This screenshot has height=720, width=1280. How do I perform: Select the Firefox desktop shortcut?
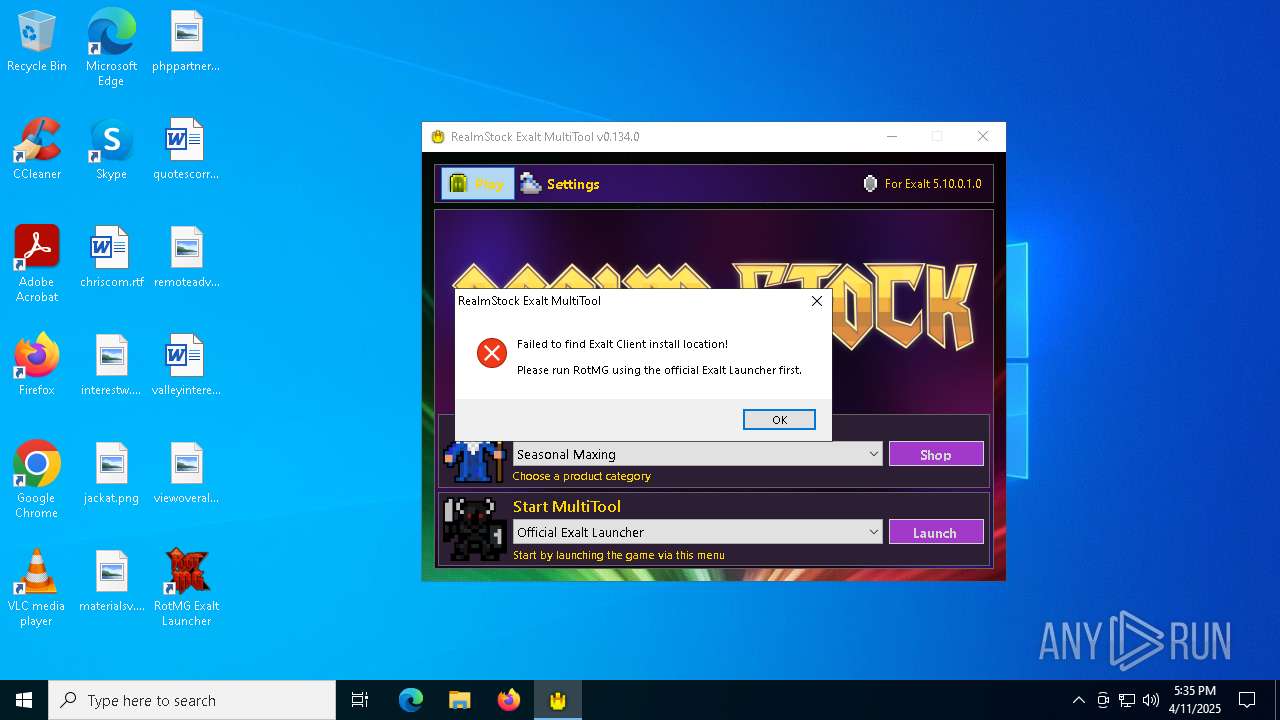click(37, 366)
